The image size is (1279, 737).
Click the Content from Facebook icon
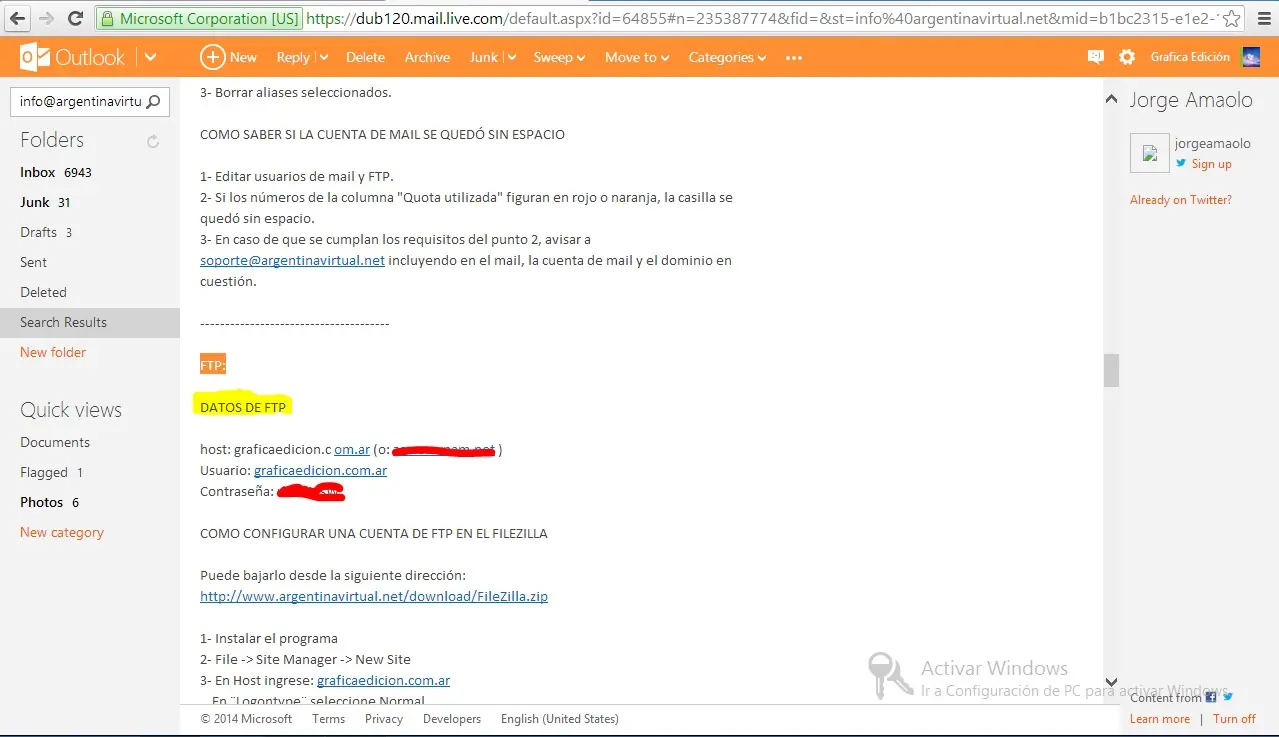point(1211,697)
